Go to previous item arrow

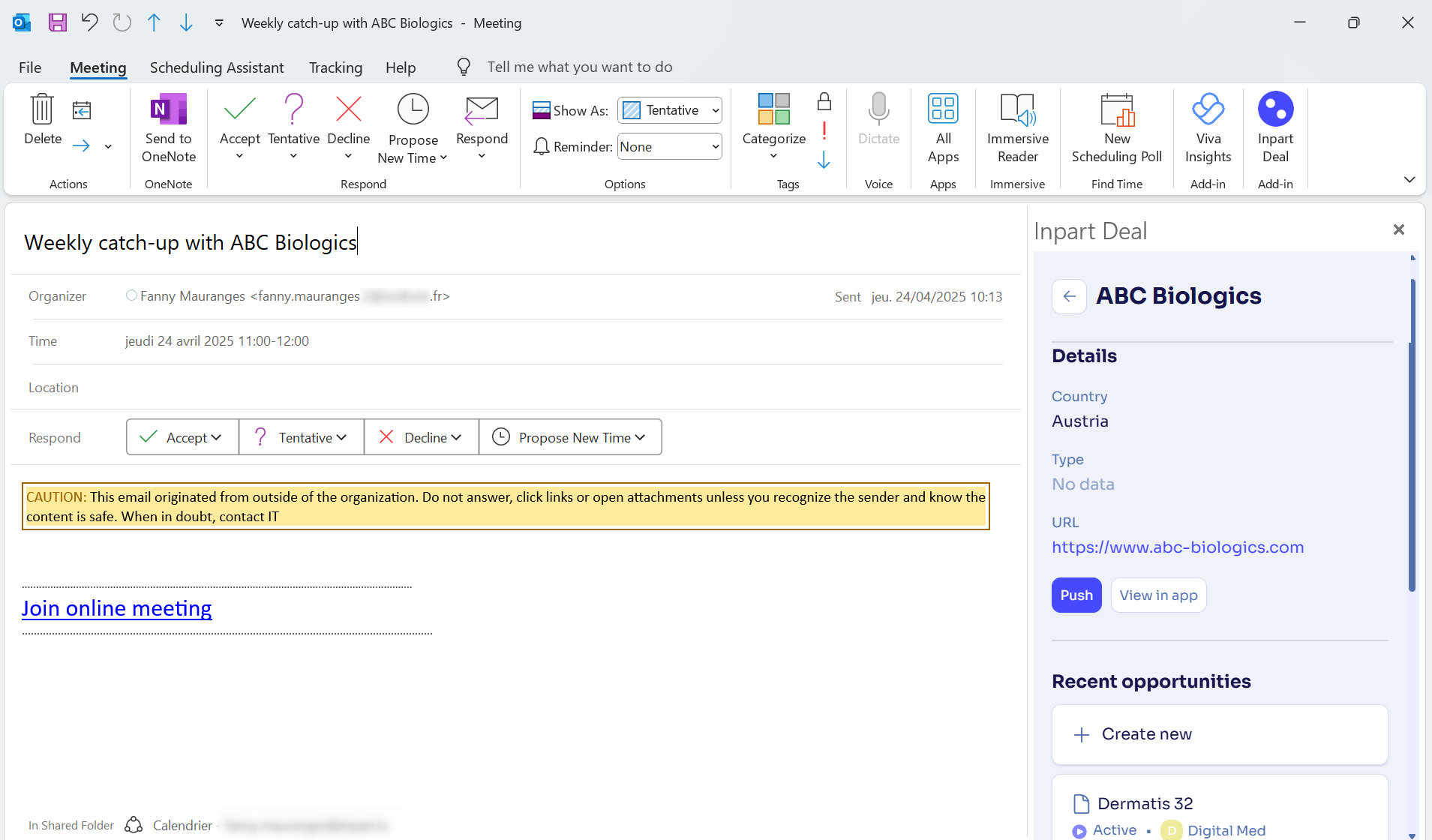154,22
